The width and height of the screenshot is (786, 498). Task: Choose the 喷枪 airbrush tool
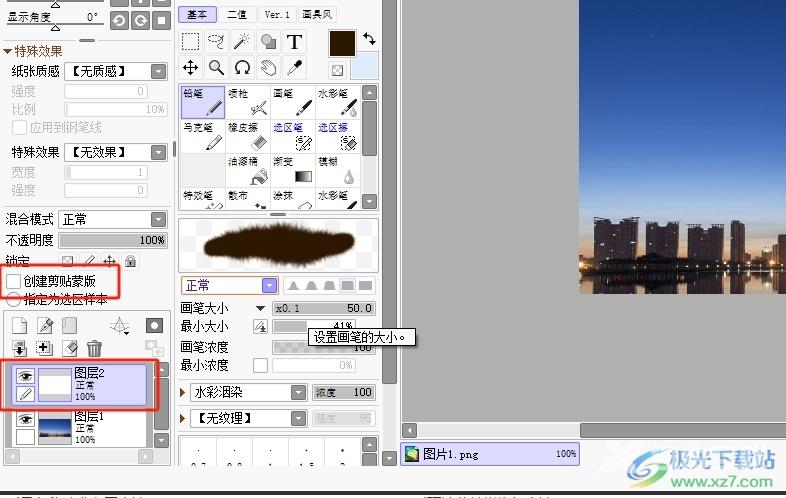[x=248, y=102]
